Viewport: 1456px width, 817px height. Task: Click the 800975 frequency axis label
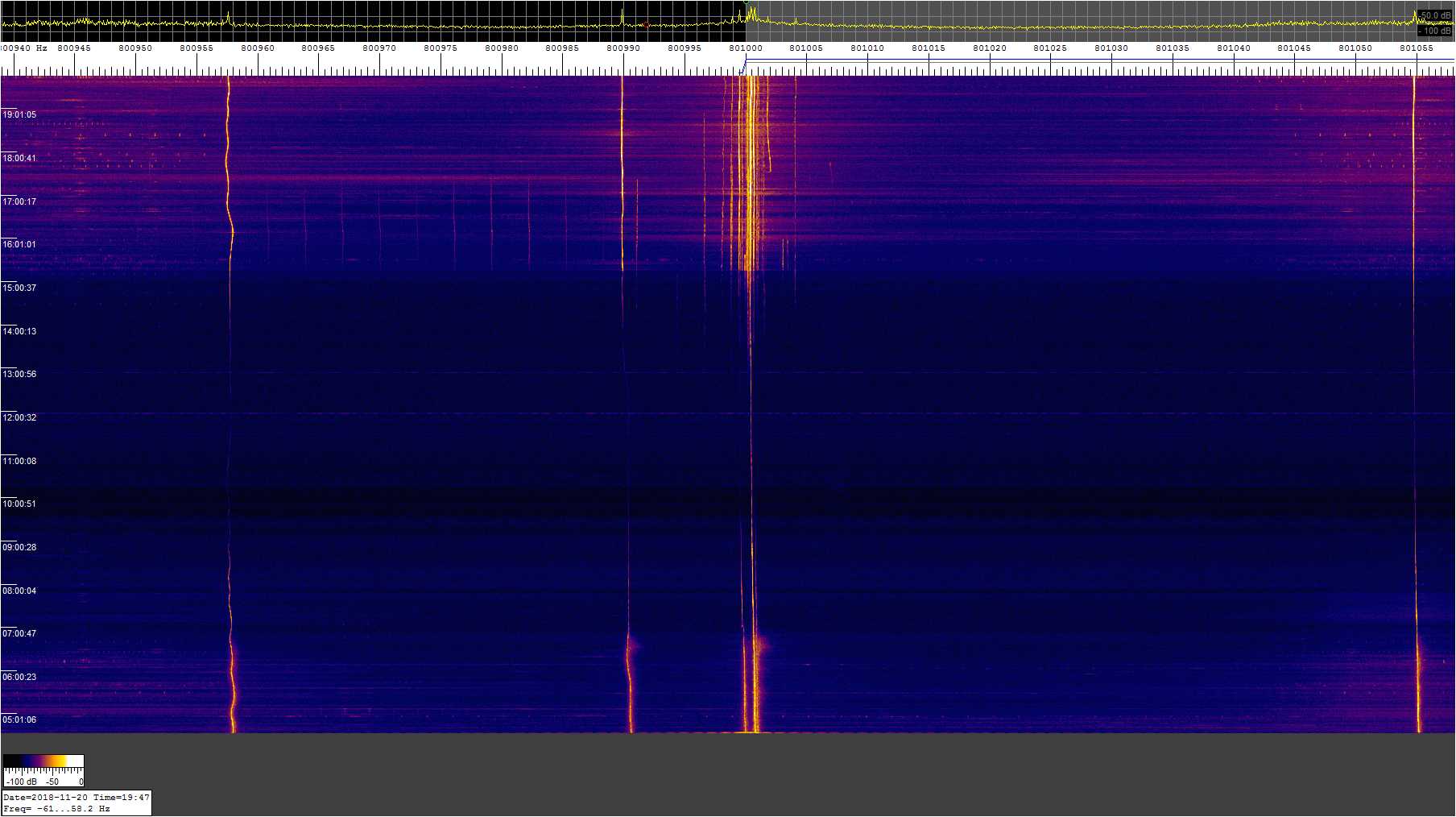pos(441,48)
